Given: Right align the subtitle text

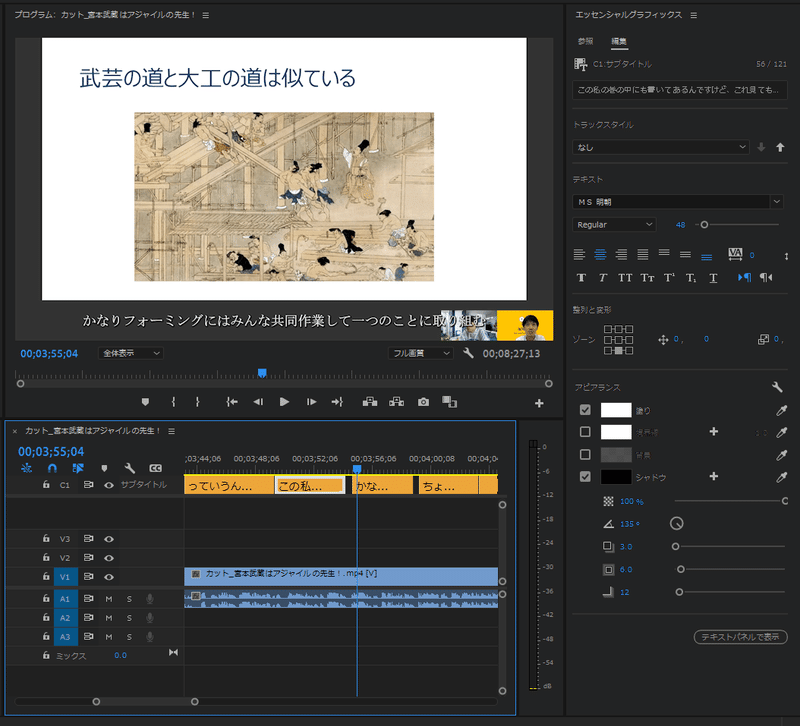Looking at the screenshot, I should [x=621, y=254].
